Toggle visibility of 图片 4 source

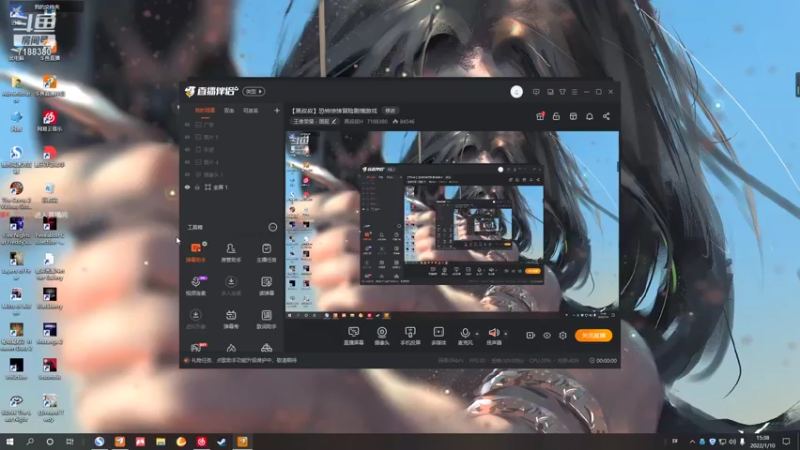[187, 162]
